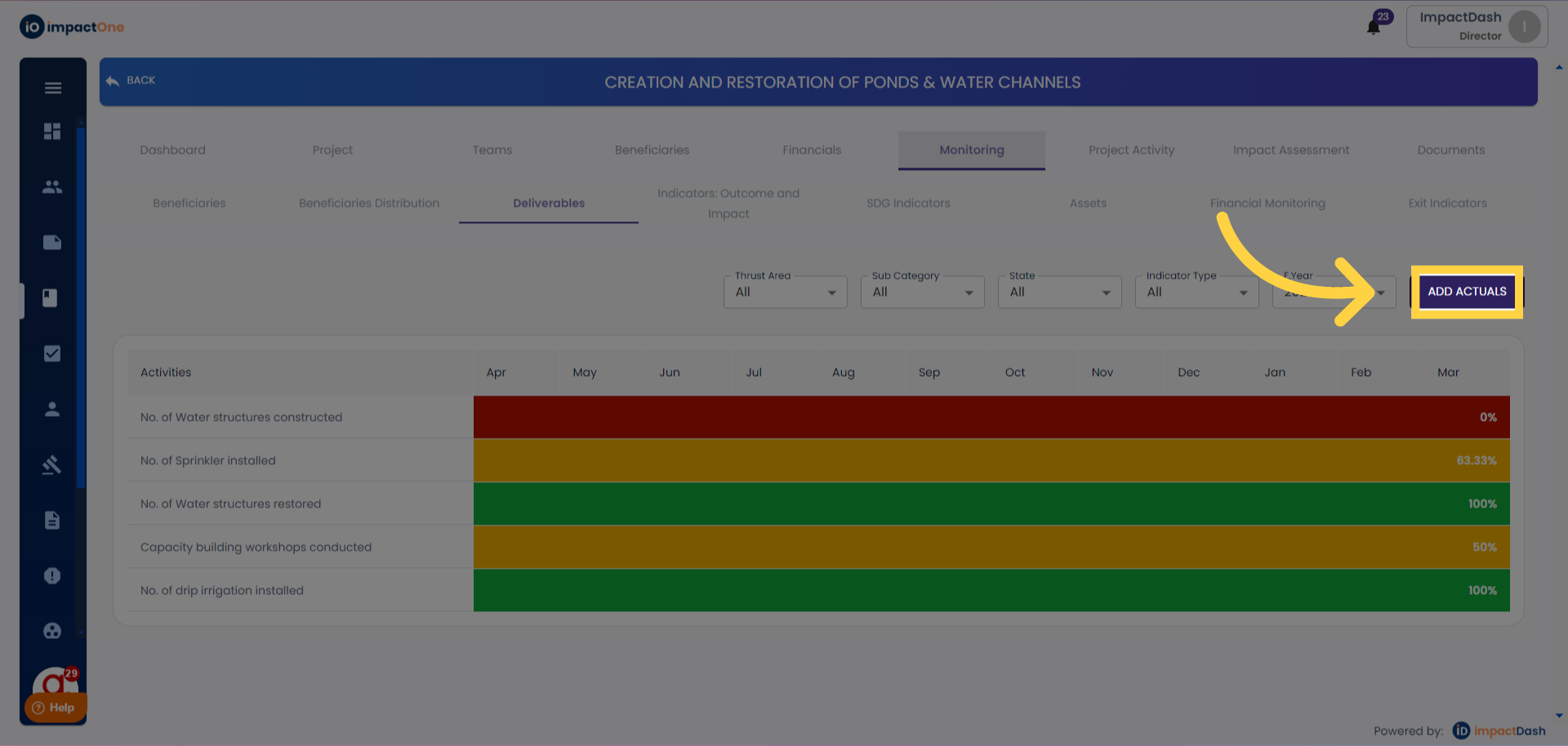Select the exclamation alert sidebar icon
The width and height of the screenshot is (1568, 746).
[x=52, y=576]
